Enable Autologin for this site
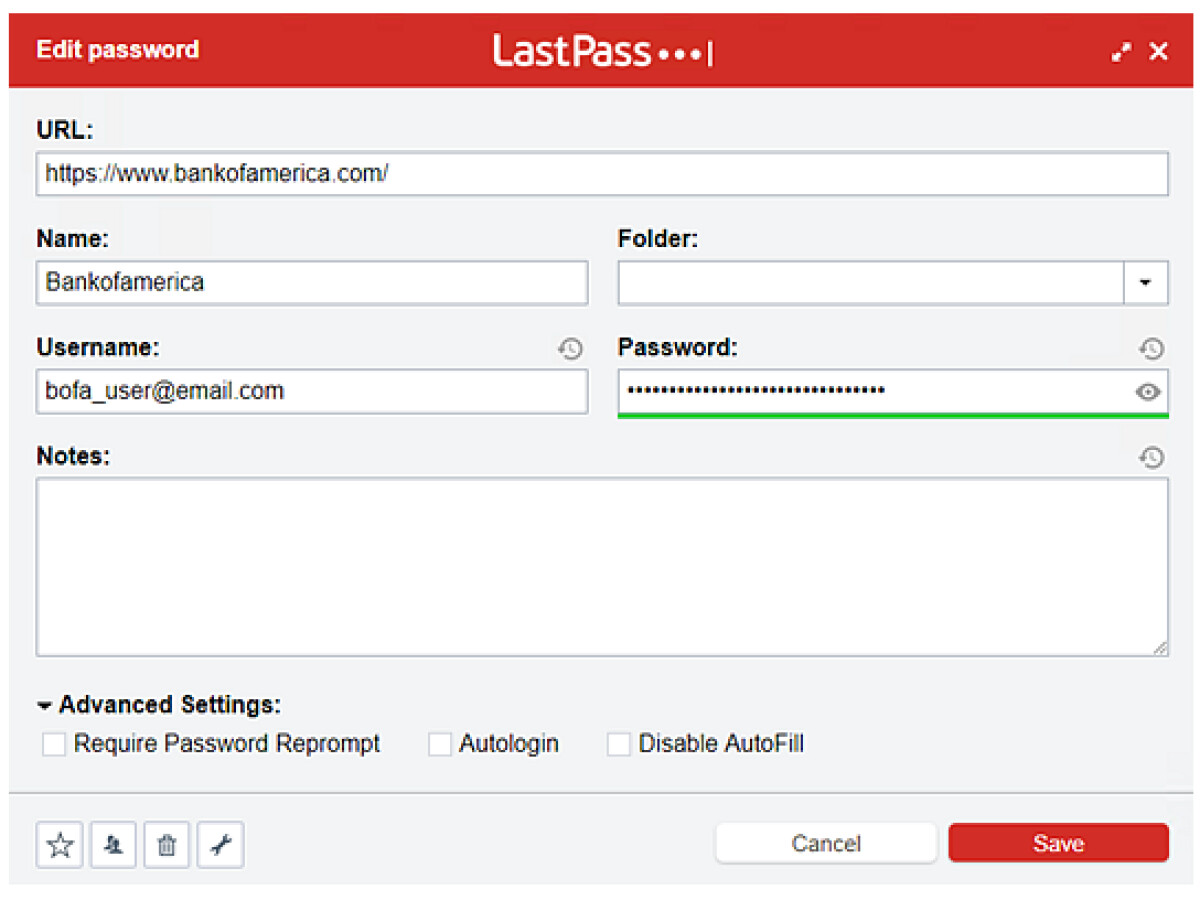The width and height of the screenshot is (1200, 900). click(440, 744)
